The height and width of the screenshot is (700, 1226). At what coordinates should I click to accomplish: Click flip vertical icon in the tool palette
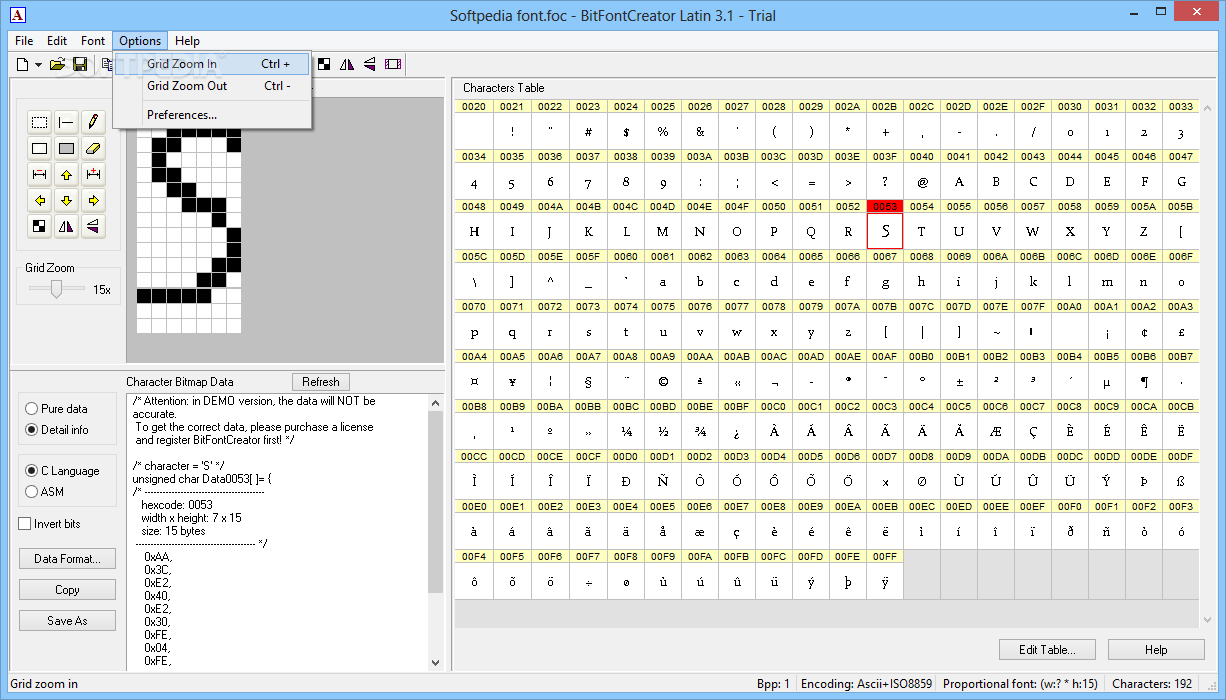[x=93, y=227]
